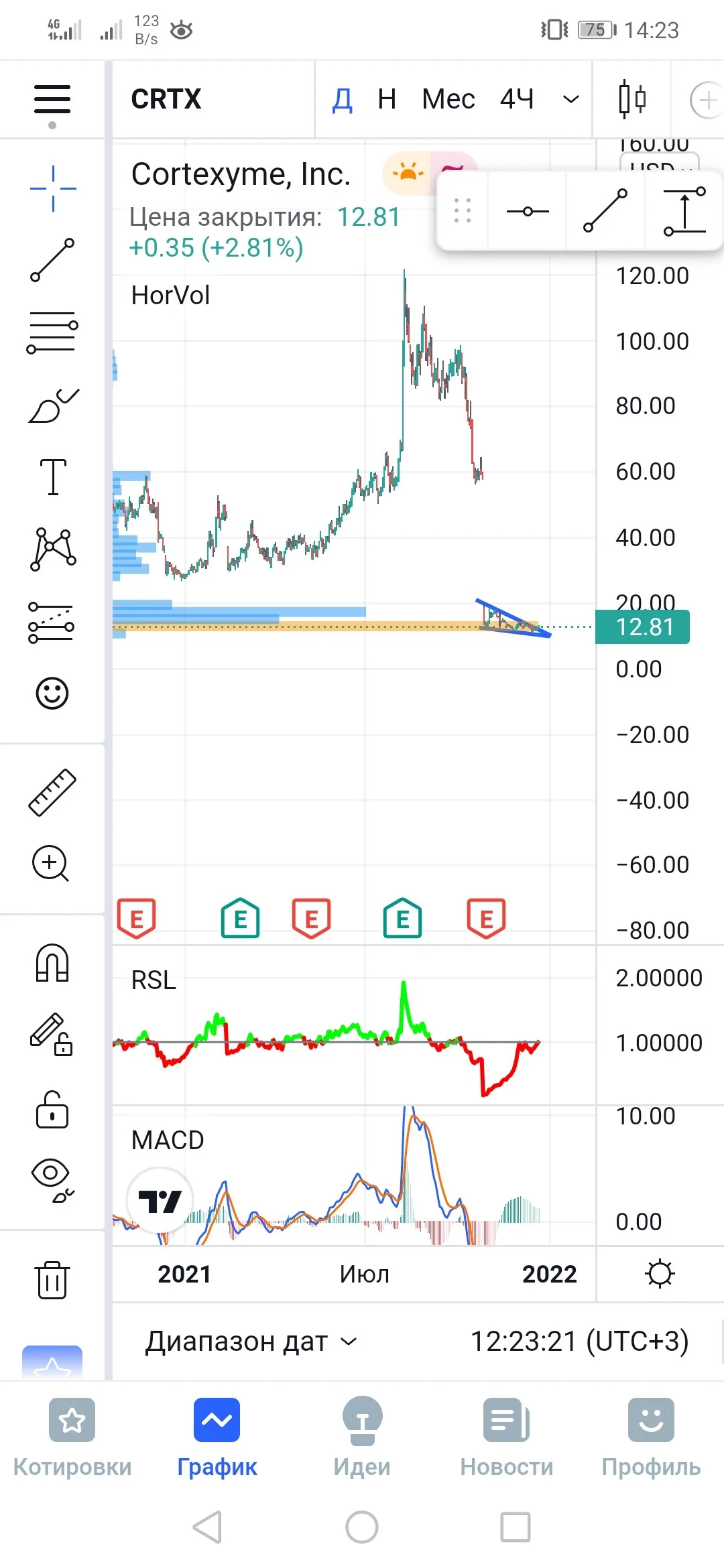Select the horizontal line tool in floating toolbar

coord(528,212)
